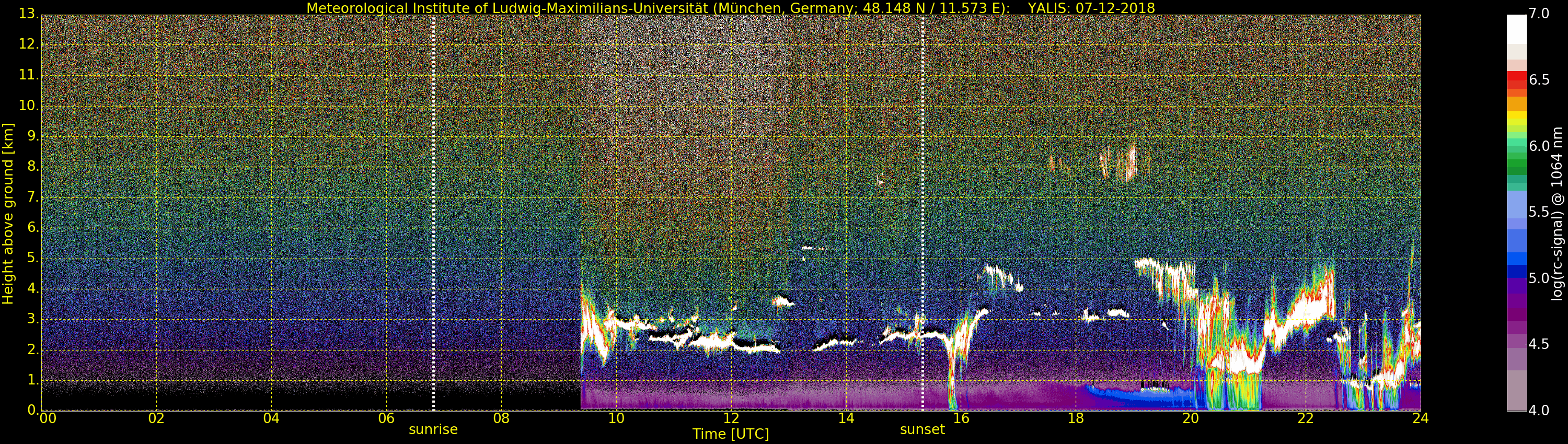Click the '02' time tick label

[156, 418]
